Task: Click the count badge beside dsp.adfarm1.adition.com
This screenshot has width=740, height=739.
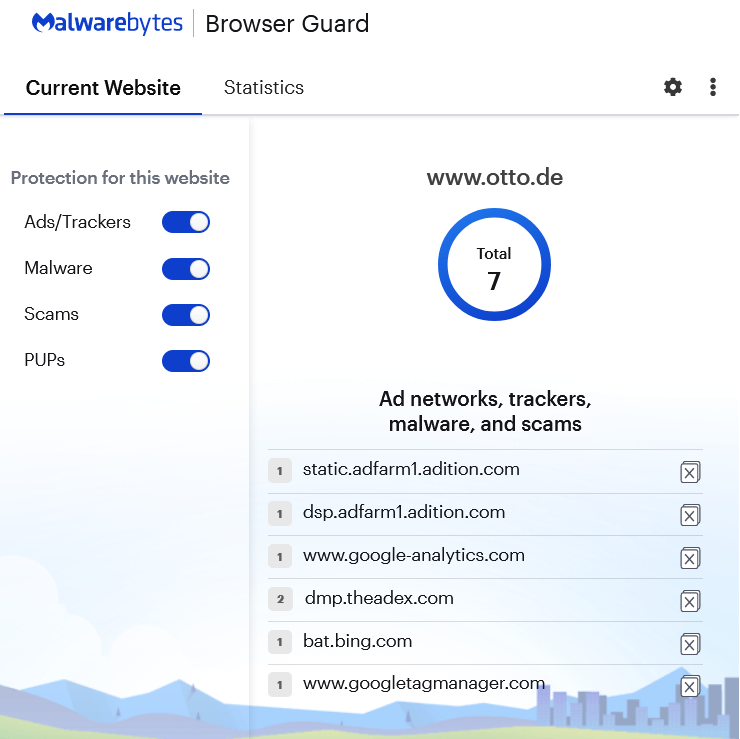Action: [x=280, y=513]
